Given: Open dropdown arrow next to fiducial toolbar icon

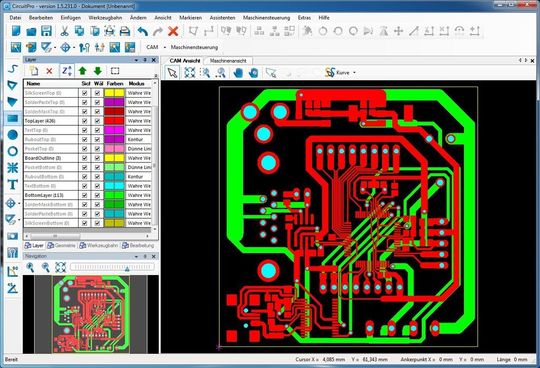Looking at the screenshot, I should 74,47.
